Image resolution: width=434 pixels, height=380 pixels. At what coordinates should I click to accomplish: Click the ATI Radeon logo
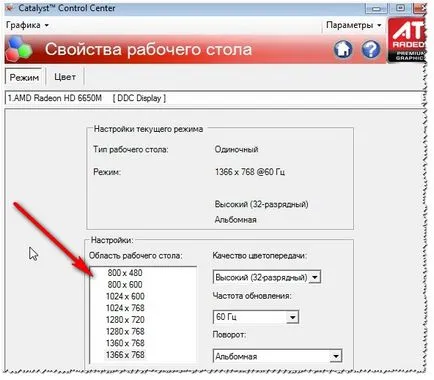pyautogui.click(x=407, y=40)
